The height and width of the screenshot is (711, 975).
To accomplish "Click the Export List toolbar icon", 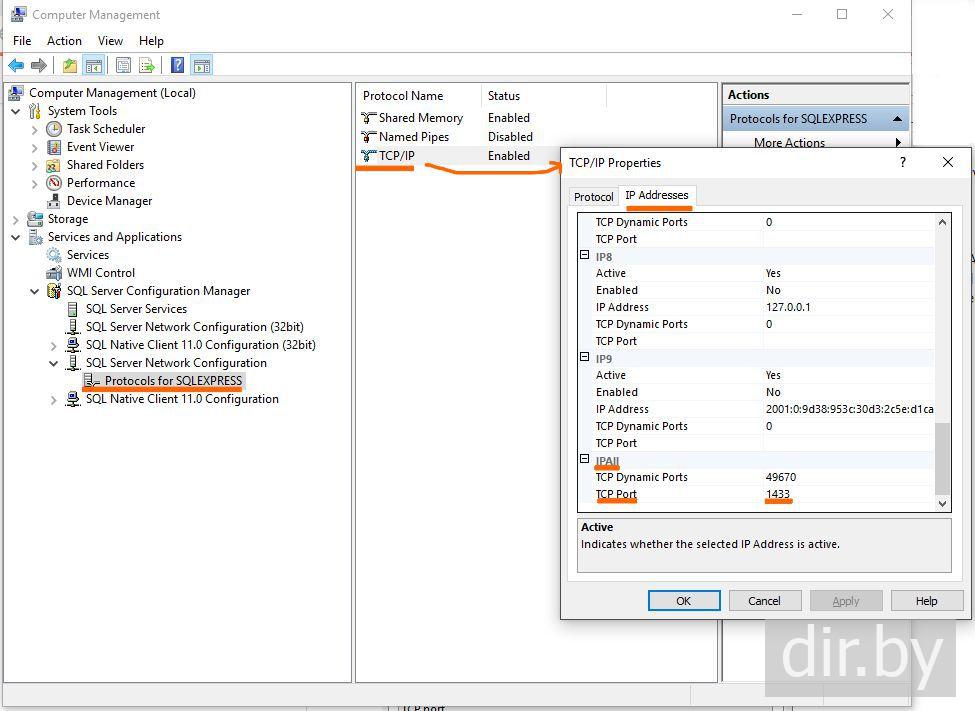I will [x=147, y=66].
